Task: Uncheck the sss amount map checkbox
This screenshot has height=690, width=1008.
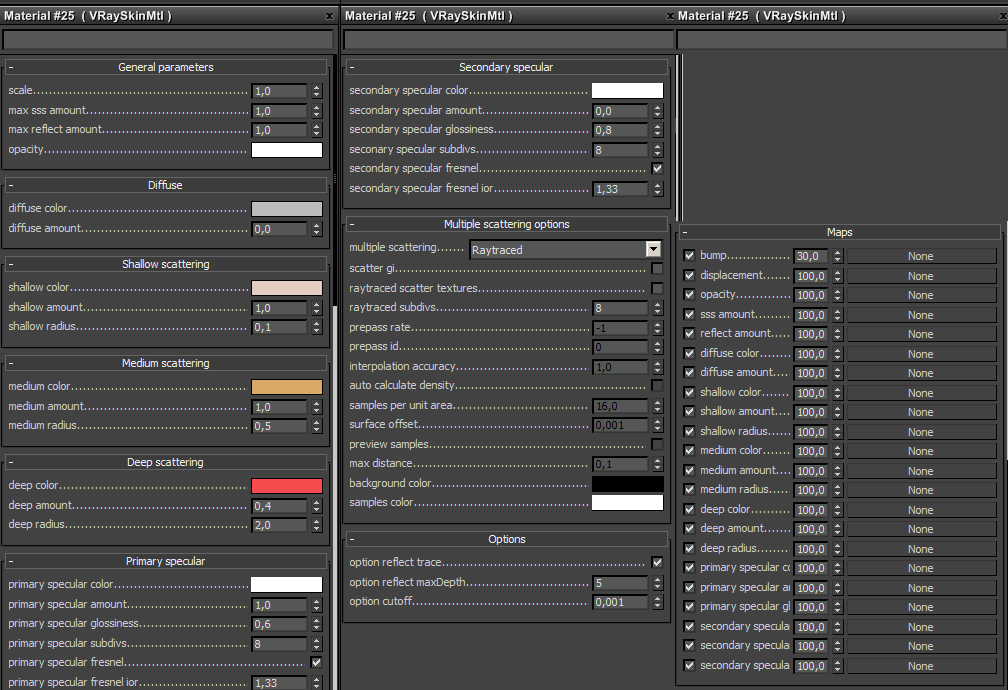Action: [689, 314]
